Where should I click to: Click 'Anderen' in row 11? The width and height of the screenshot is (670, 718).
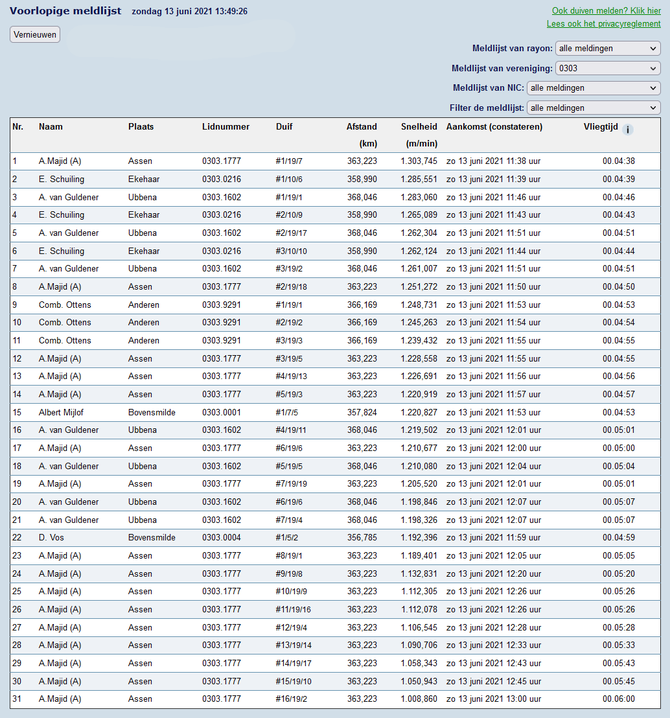pyautogui.click(x=144, y=341)
